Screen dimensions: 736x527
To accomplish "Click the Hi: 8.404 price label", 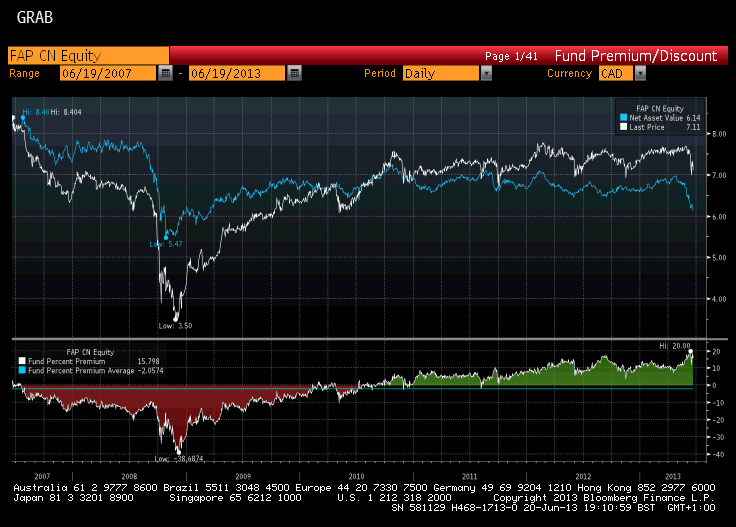I will coord(66,112).
